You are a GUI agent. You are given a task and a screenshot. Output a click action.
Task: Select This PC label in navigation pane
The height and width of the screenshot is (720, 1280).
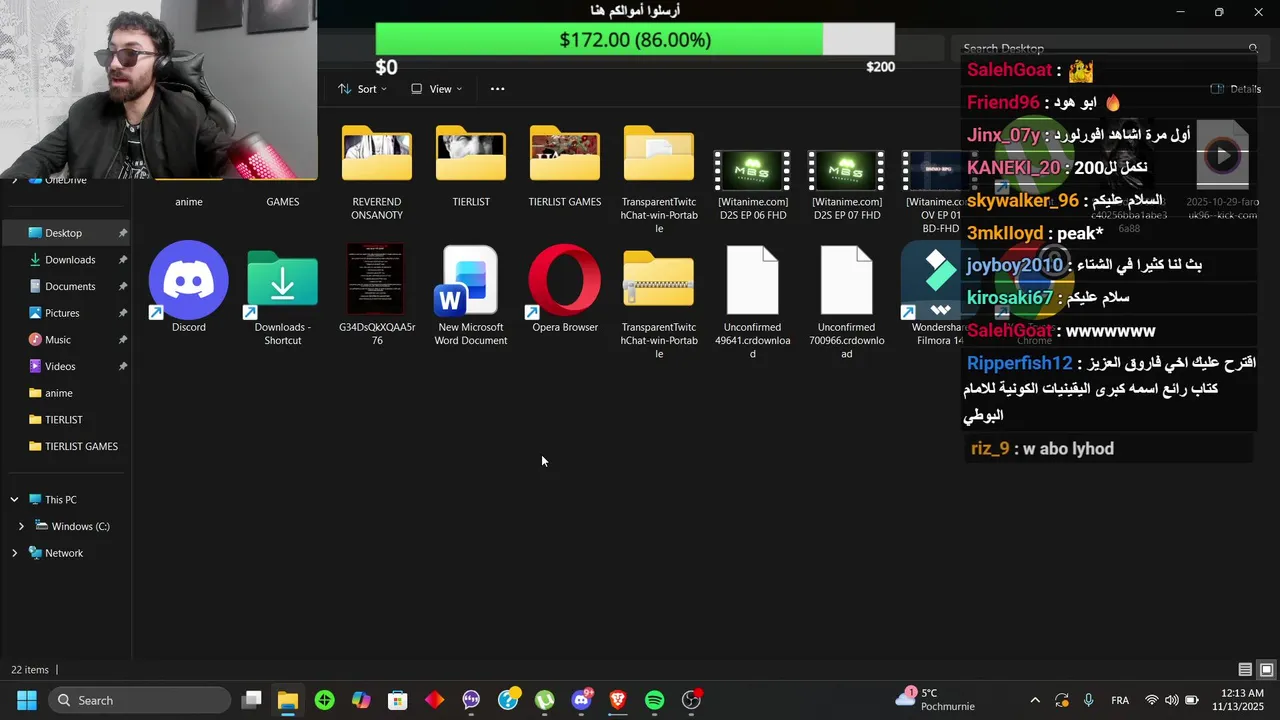pyautogui.click(x=60, y=499)
